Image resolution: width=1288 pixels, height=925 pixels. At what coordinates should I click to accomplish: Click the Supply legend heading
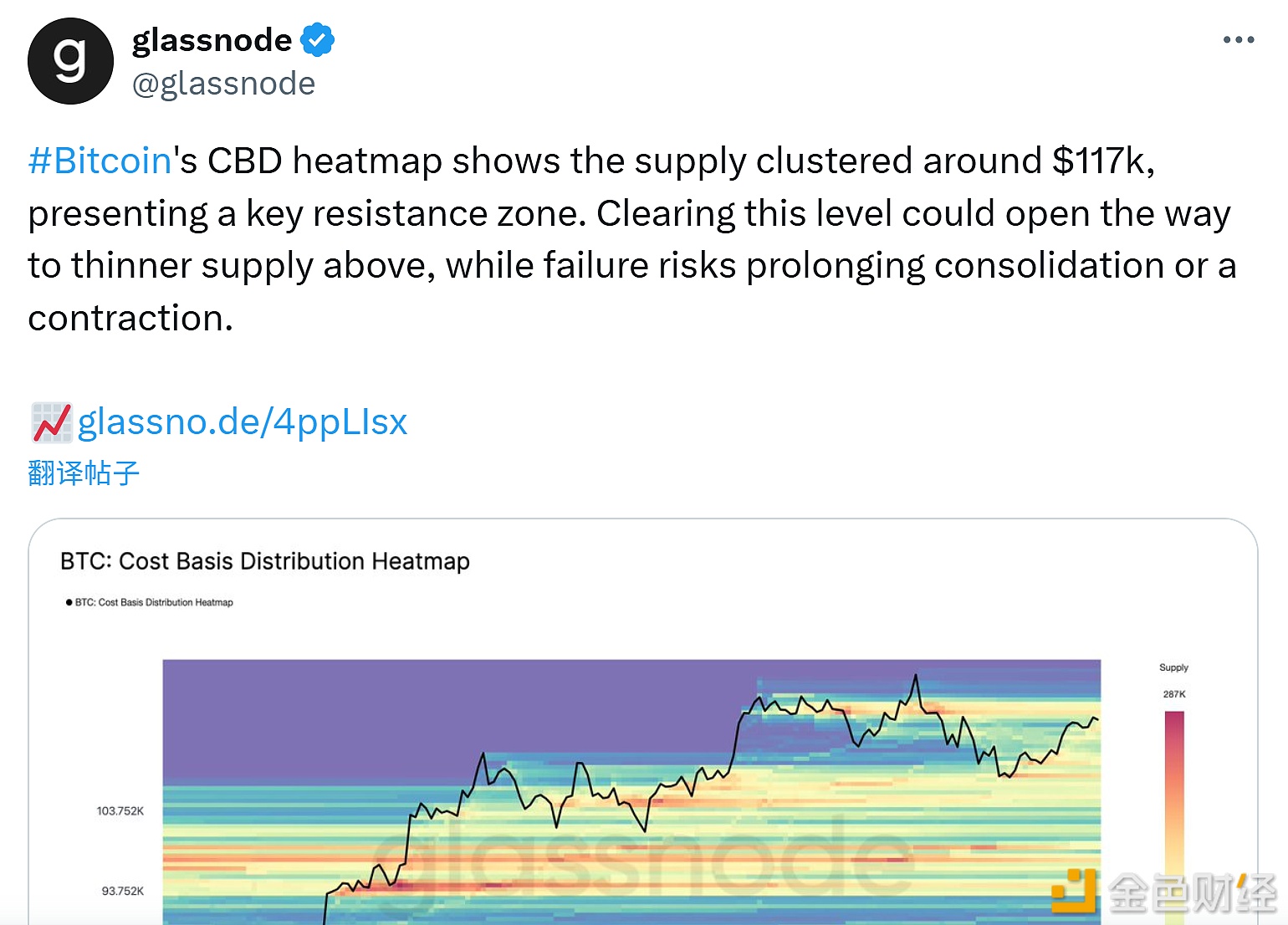pos(1173,667)
